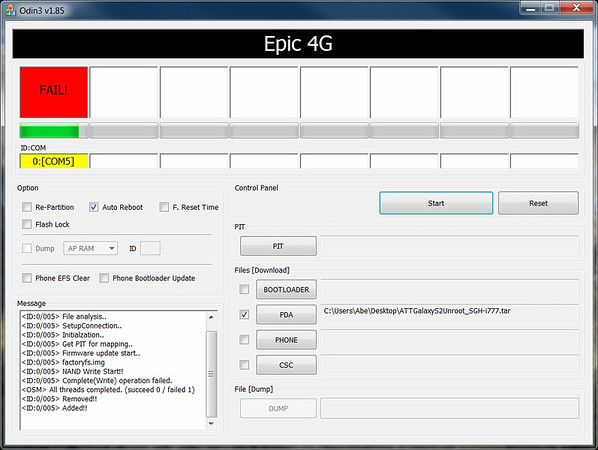Viewport: 598px width, 450px height.
Task: Enable the Re-Partition checkbox
Action: [27, 207]
